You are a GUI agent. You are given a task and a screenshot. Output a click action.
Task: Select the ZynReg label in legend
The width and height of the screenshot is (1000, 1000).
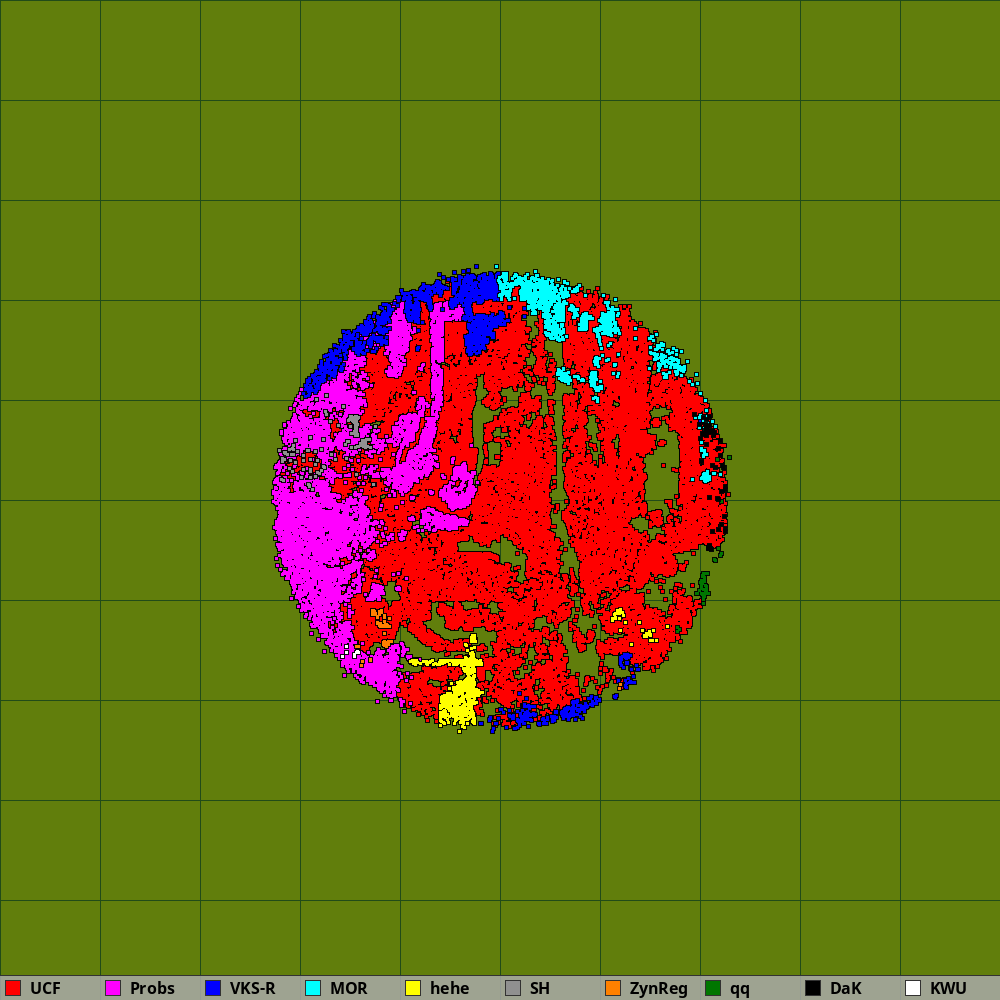[x=659, y=989]
